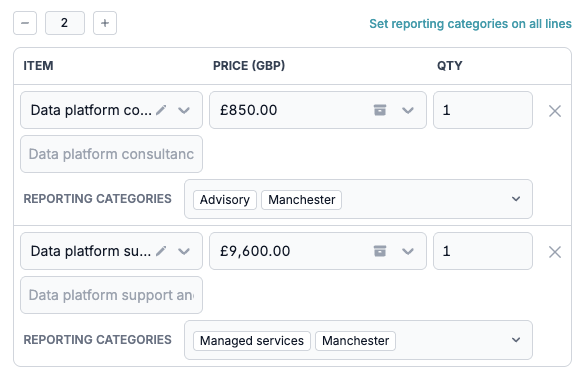Click the Data platform su... item name
Image resolution: width=584 pixels, height=380 pixels.
tap(91, 251)
